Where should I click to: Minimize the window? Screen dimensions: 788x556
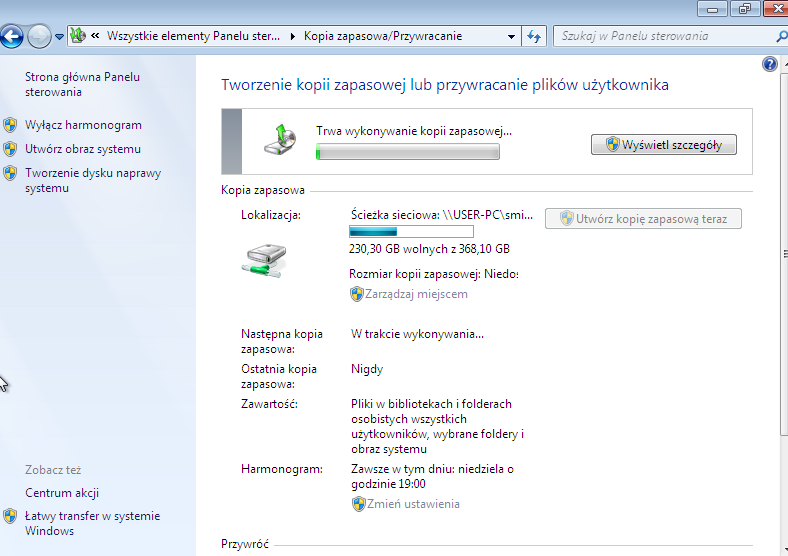pyautogui.click(x=712, y=9)
